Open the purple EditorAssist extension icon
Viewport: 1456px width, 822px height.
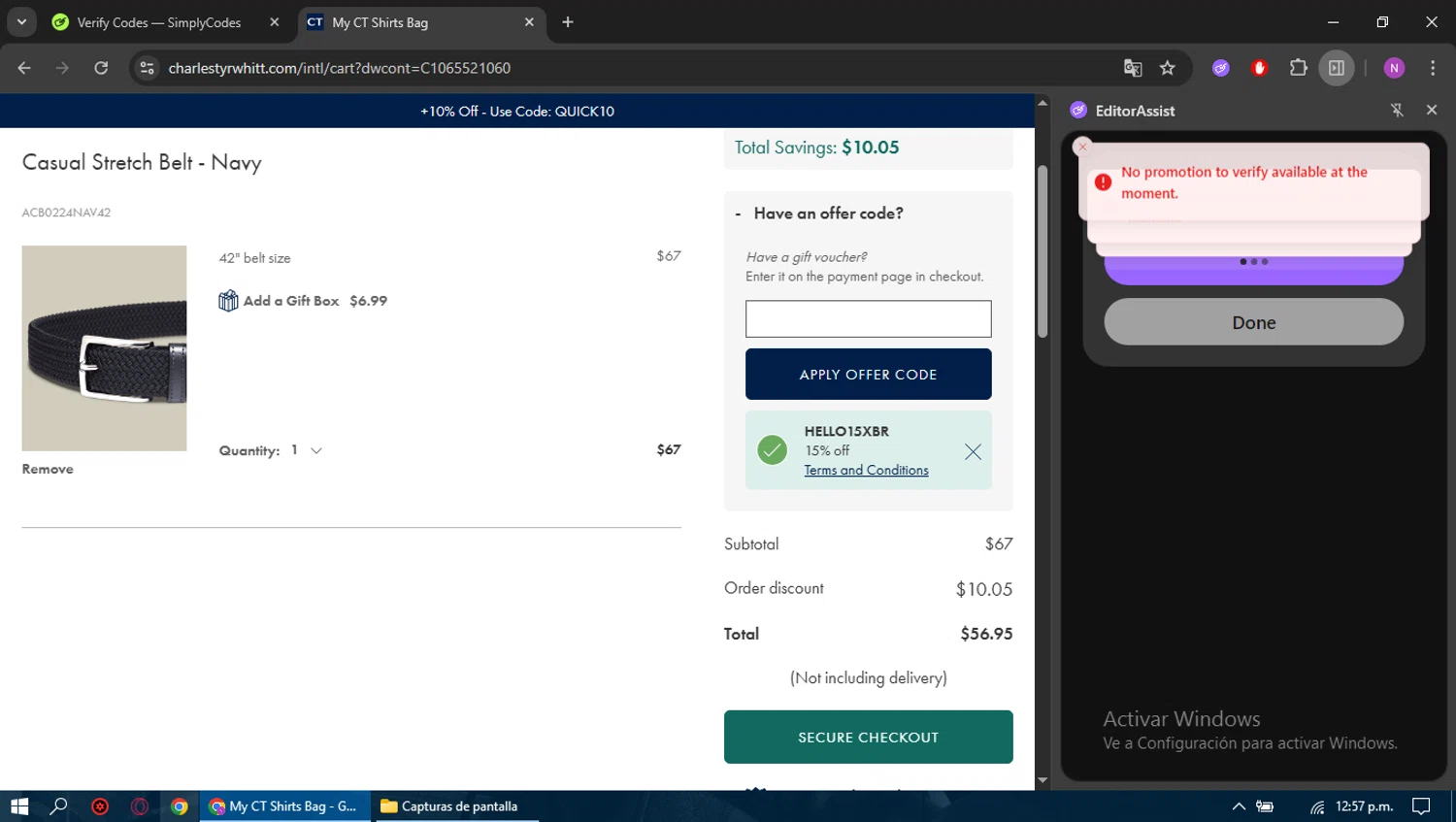1221,68
